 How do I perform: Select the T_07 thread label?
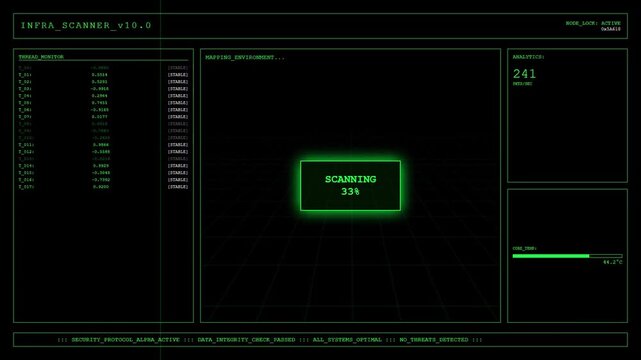[x=25, y=116]
